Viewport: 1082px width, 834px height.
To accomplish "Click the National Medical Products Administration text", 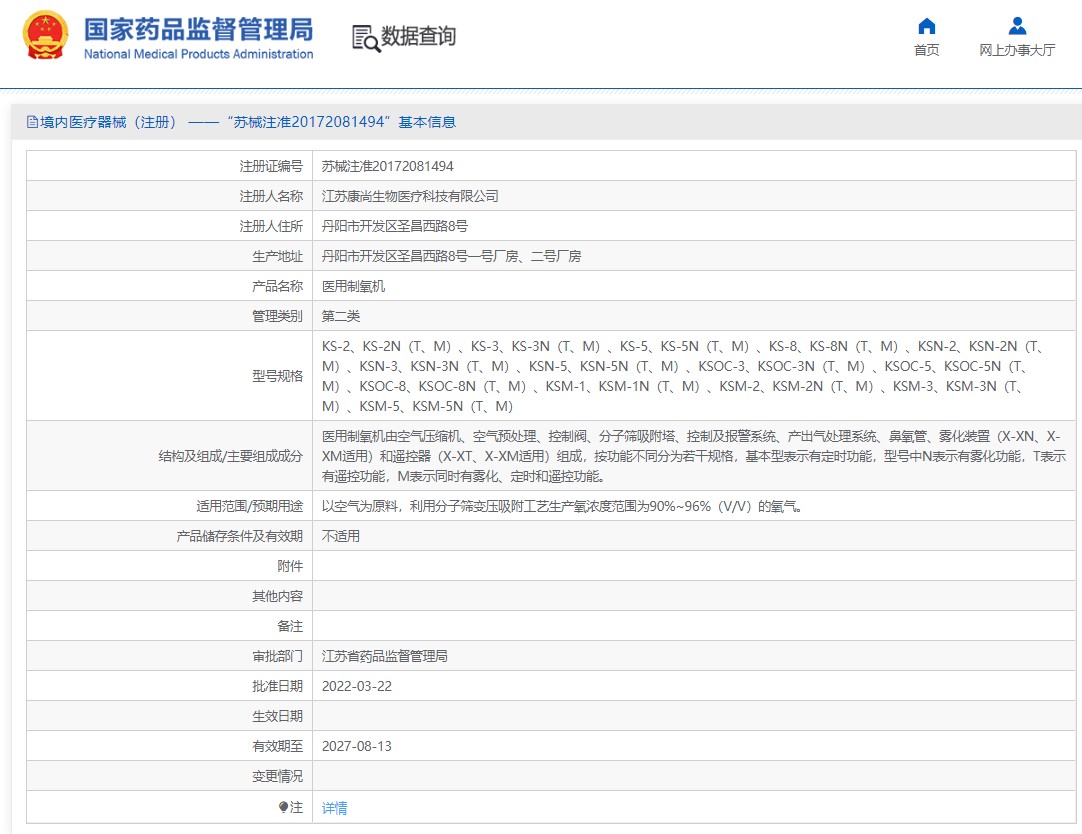I will click(199, 54).
